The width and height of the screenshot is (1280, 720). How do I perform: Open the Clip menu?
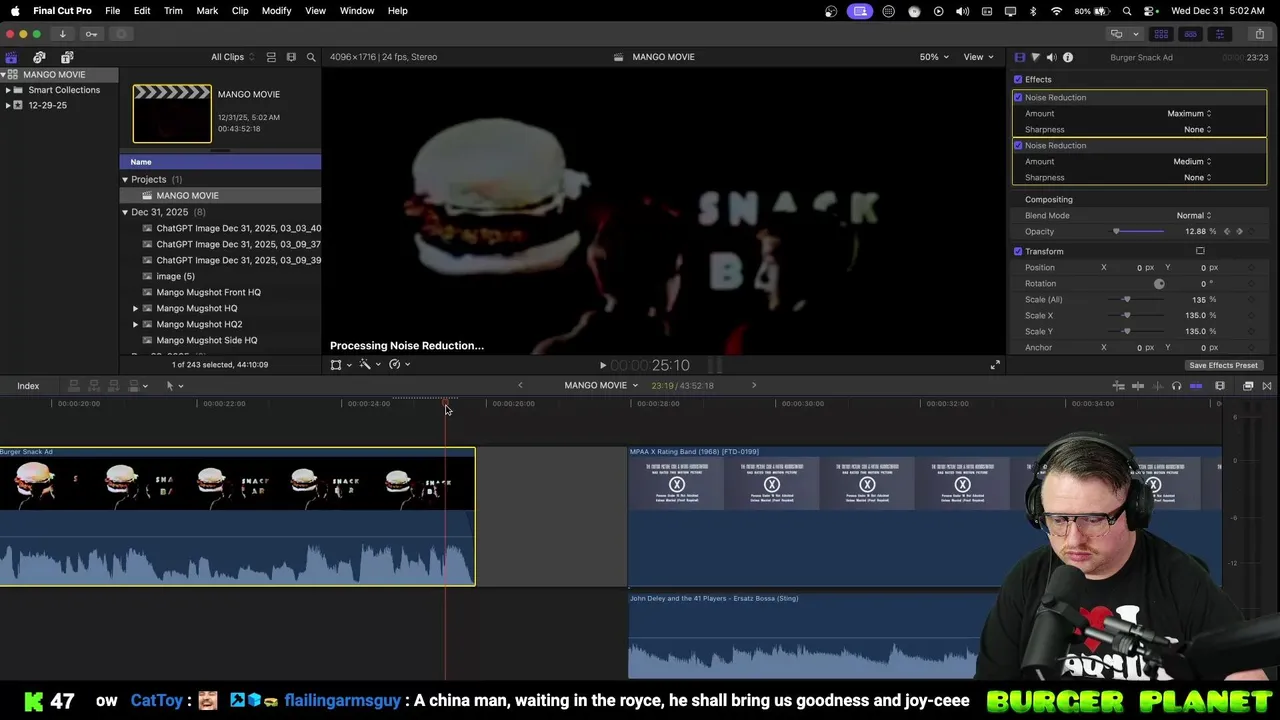click(x=240, y=11)
